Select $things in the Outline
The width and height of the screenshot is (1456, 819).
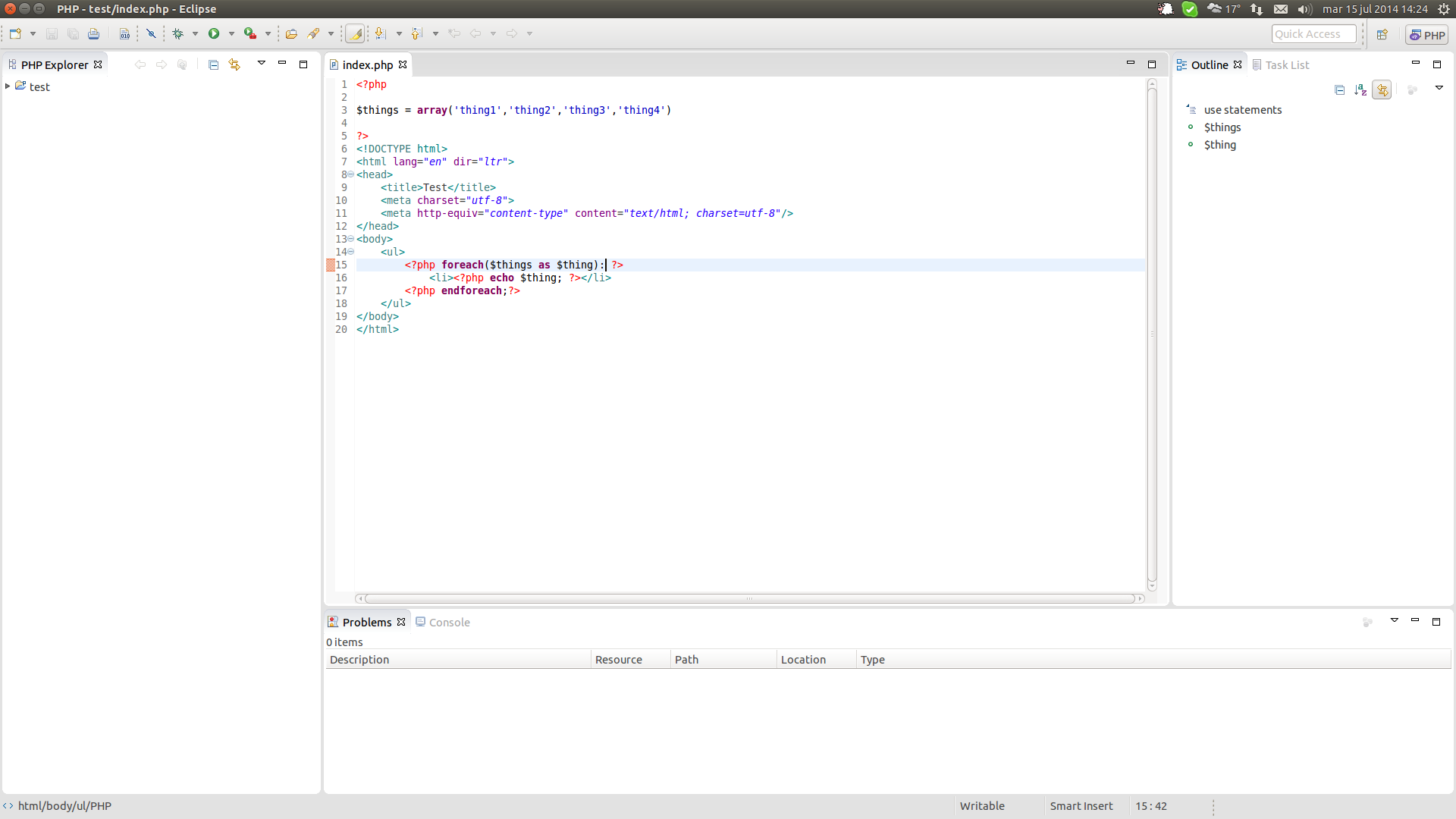[x=1222, y=127]
